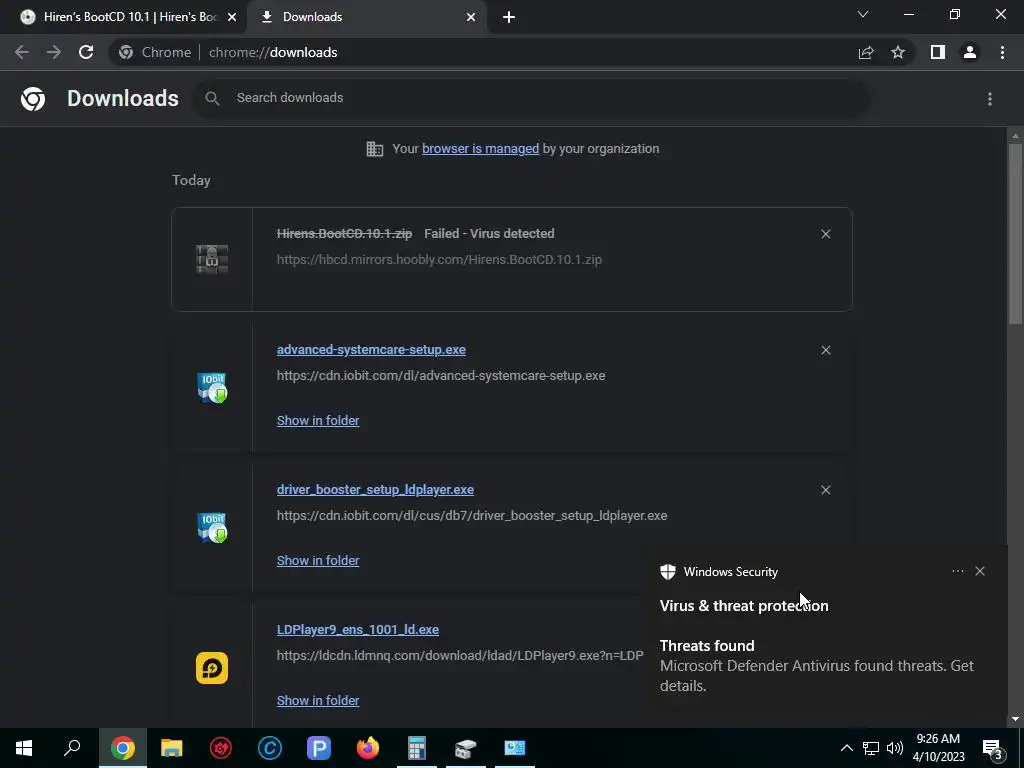Open the blue C taskbar app
1024x768 pixels.
point(270,748)
